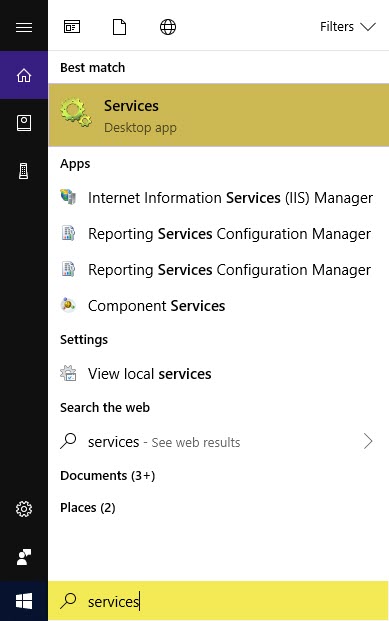The width and height of the screenshot is (389, 621).
Task: Open the hamburger menu icon
Action: [x=24, y=27]
